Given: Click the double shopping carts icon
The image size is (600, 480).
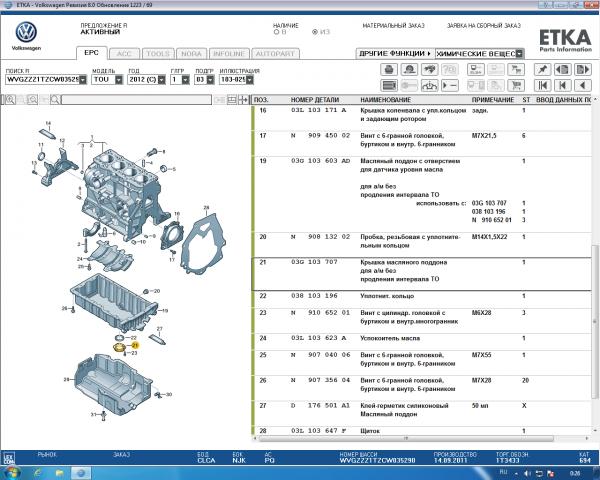Looking at the screenshot, I should point(516,70).
